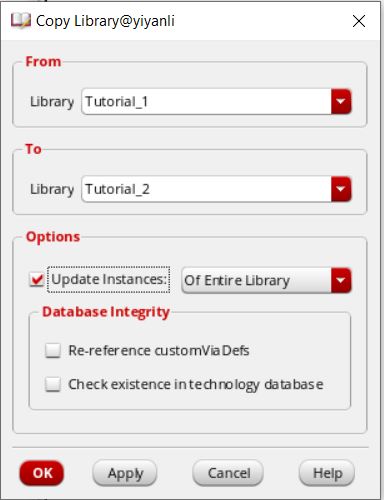Viewport: 384px width, 500px height.
Task: Open Help for Copy Library
Action: 327,473
